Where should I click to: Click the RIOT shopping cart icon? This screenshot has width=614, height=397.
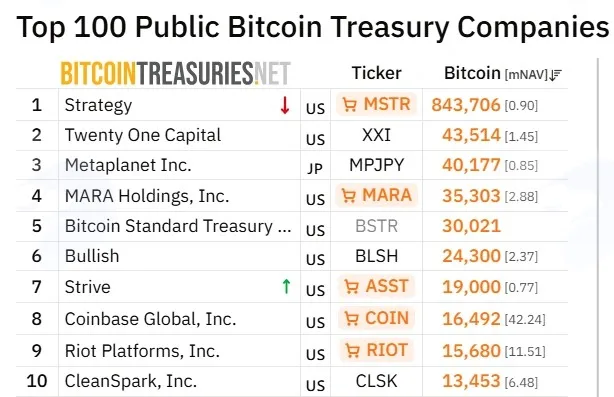pyautogui.click(x=352, y=350)
